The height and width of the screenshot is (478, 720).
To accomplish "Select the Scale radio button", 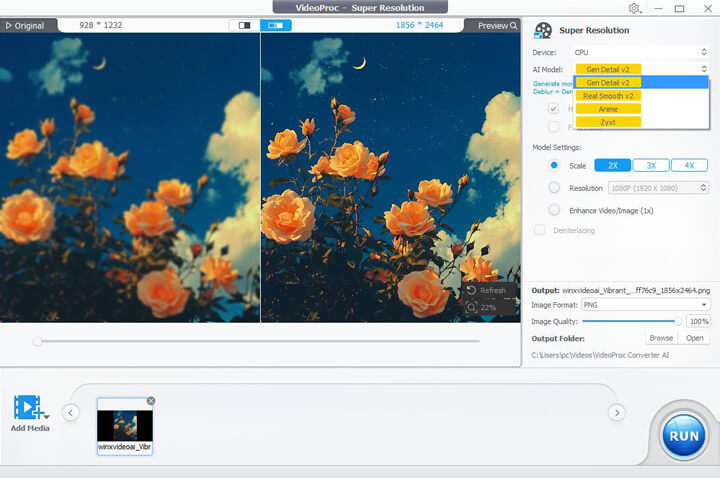I will click(554, 165).
